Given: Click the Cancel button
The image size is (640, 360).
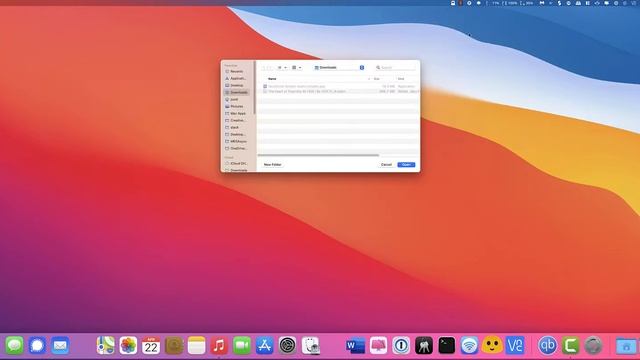Looking at the screenshot, I should point(386,164).
